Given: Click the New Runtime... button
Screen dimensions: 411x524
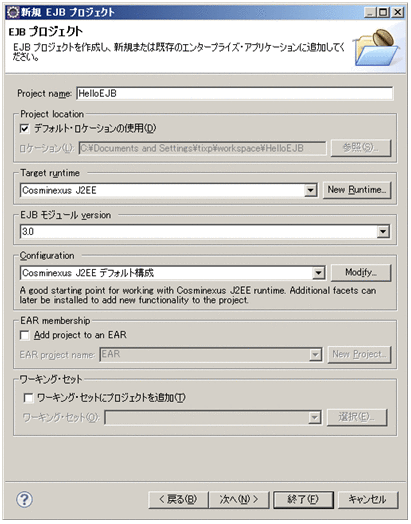Looking at the screenshot, I should (357, 190).
